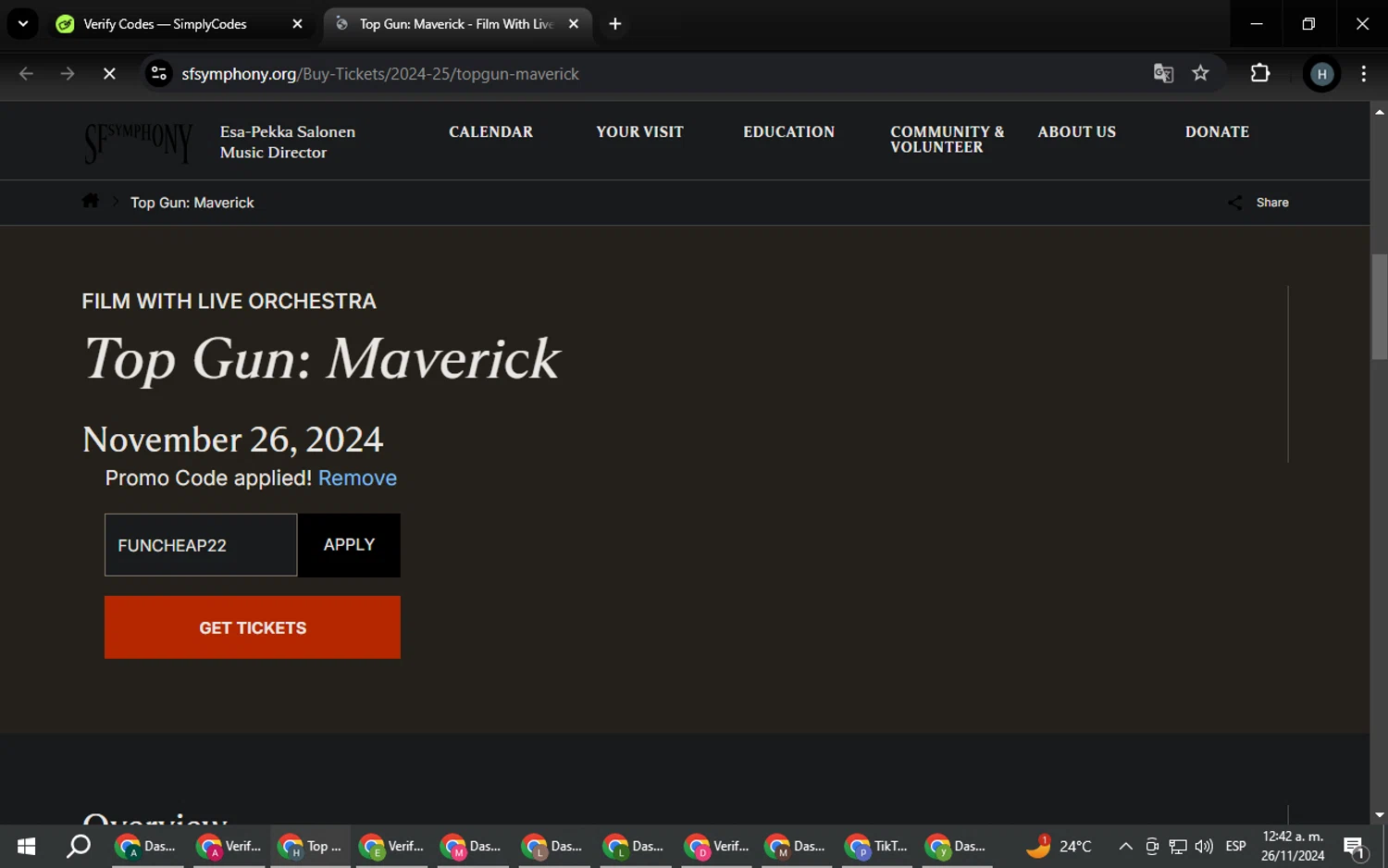Bookmark this page with the star icon
This screenshot has height=868, width=1388.
click(x=1200, y=73)
